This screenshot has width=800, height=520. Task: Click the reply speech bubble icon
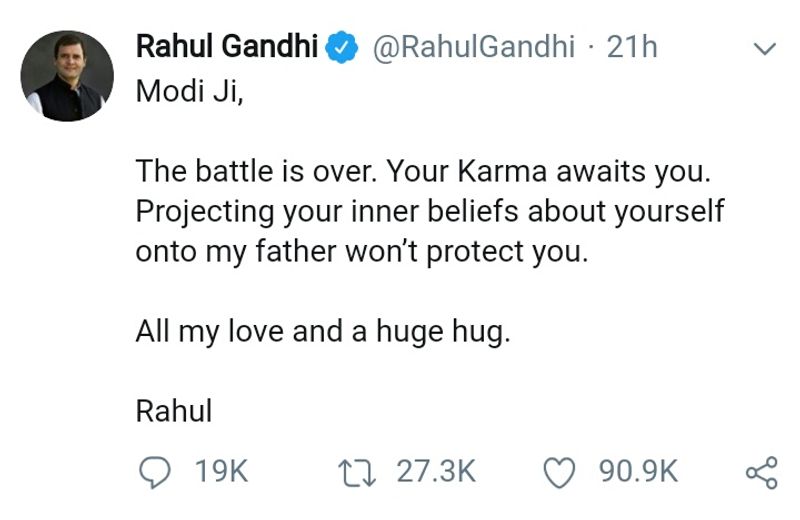pyautogui.click(x=152, y=471)
